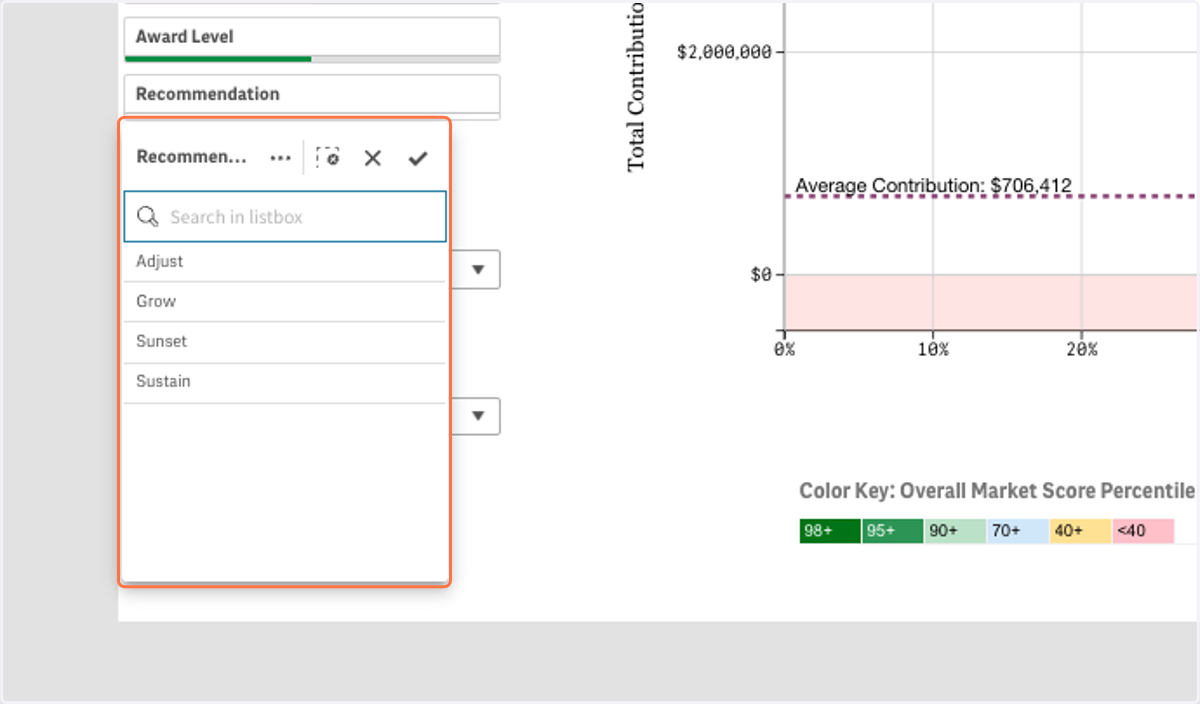The height and width of the screenshot is (704, 1200).
Task: Click the 40+ yellow color key
Action: coord(1080,531)
